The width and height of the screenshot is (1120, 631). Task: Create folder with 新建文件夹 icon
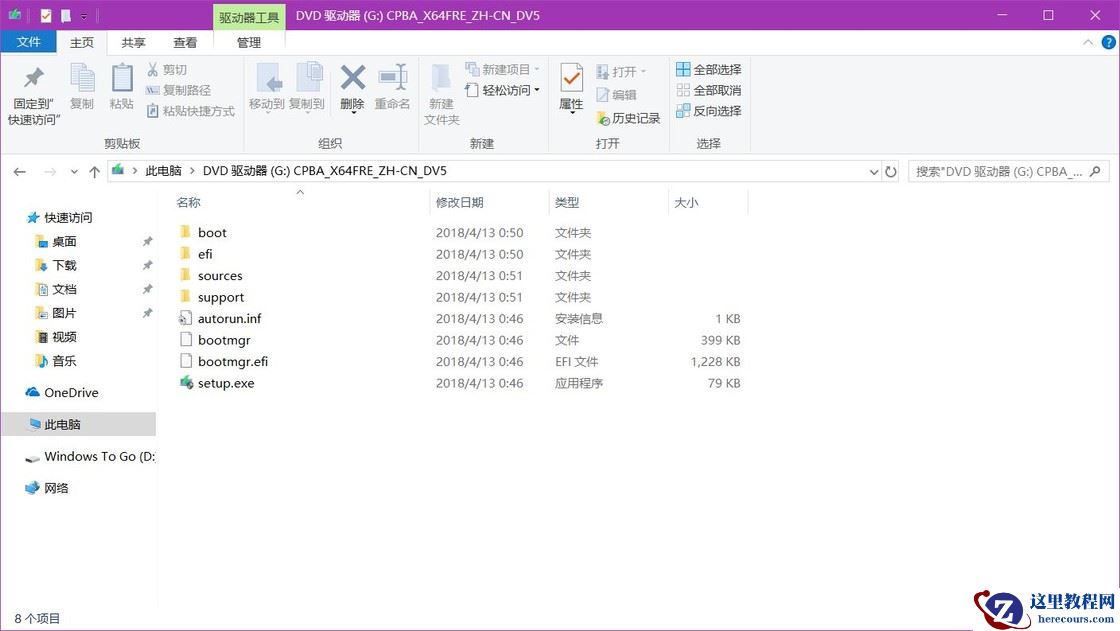(x=441, y=88)
